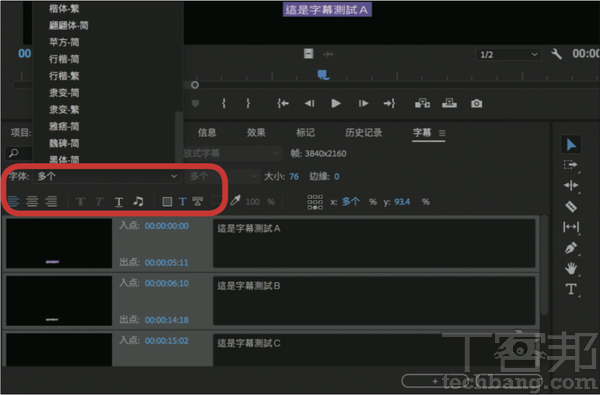Click the y position value 93.4
The image size is (600, 395).
[402, 202]
